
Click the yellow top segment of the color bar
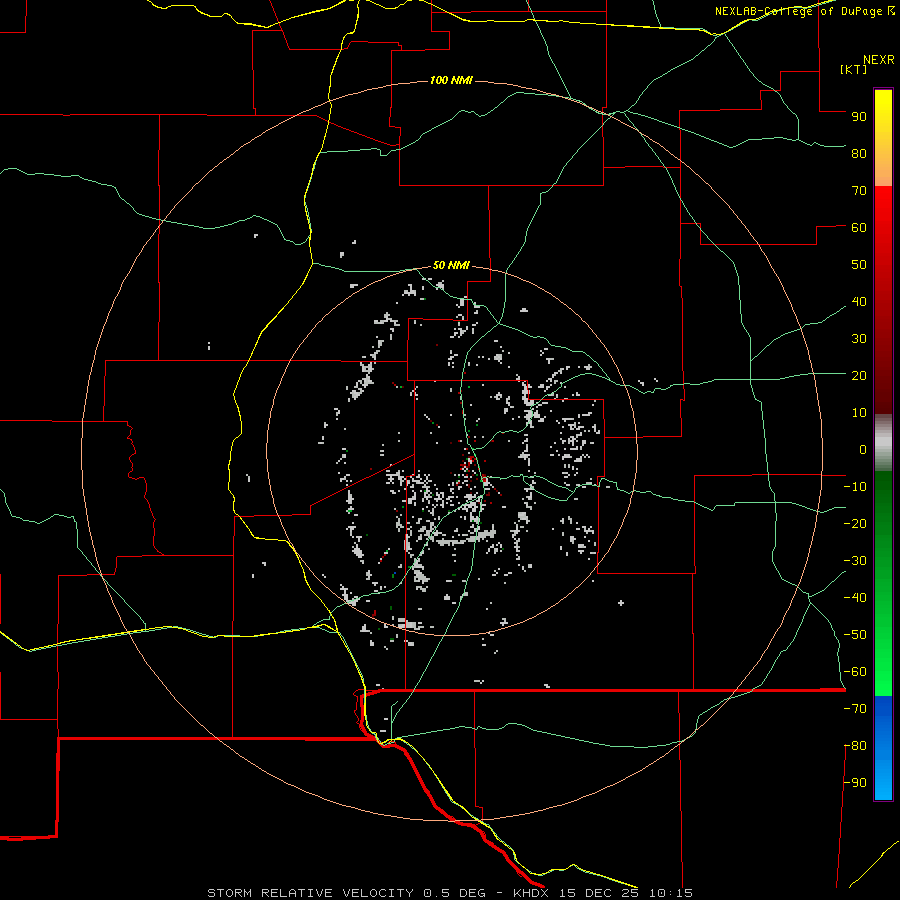click(x=883, y=138)
